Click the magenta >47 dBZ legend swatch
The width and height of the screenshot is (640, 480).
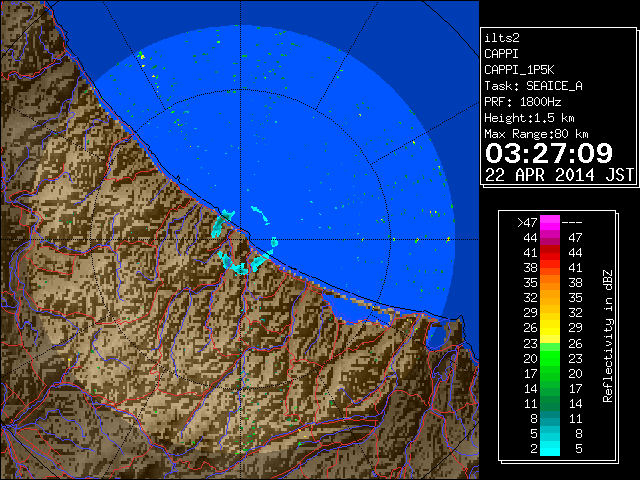(550, 223)
